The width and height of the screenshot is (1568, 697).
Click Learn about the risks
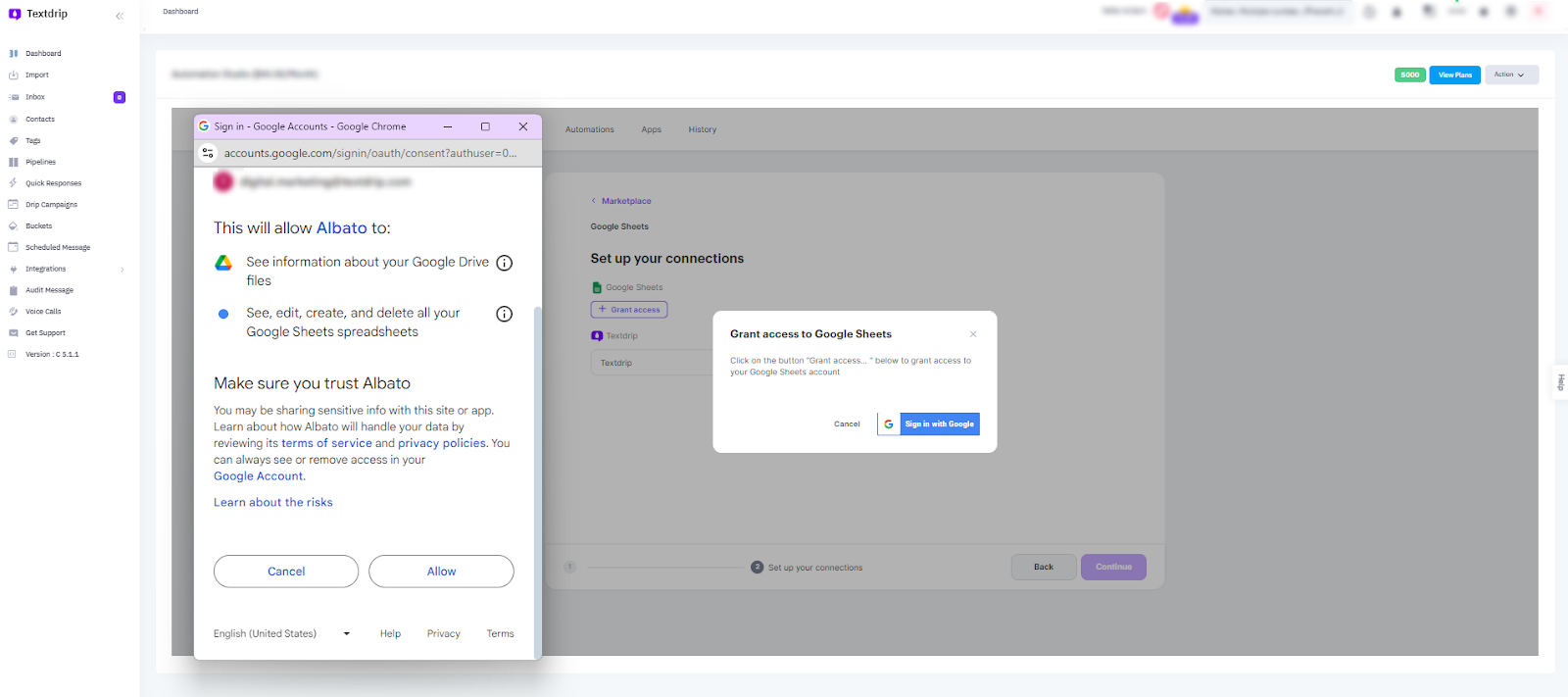click(x=273, y=502)
